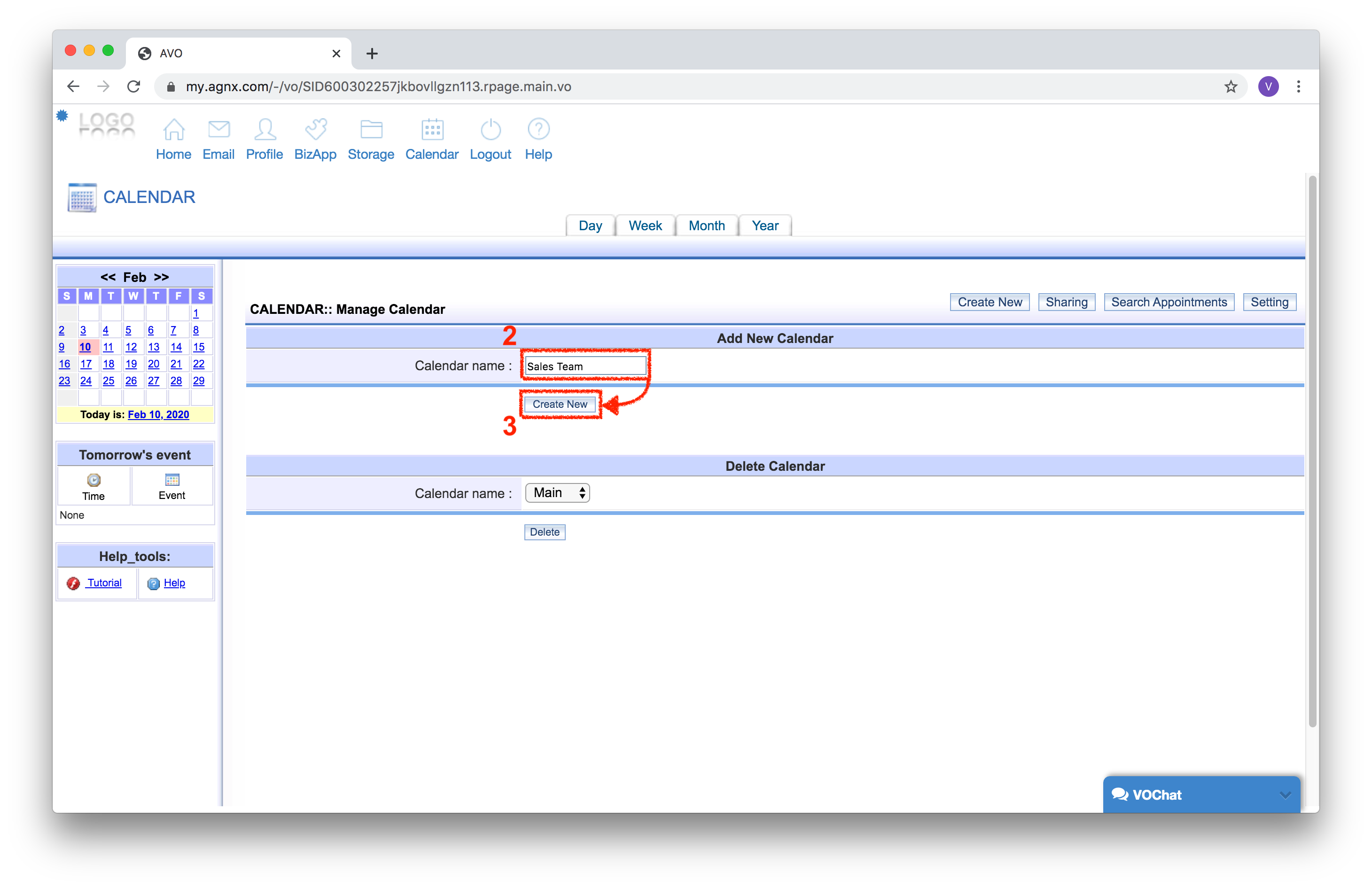Collapse the VOChat panel chevron
Screen dimensions: 1372x888
1285,795
